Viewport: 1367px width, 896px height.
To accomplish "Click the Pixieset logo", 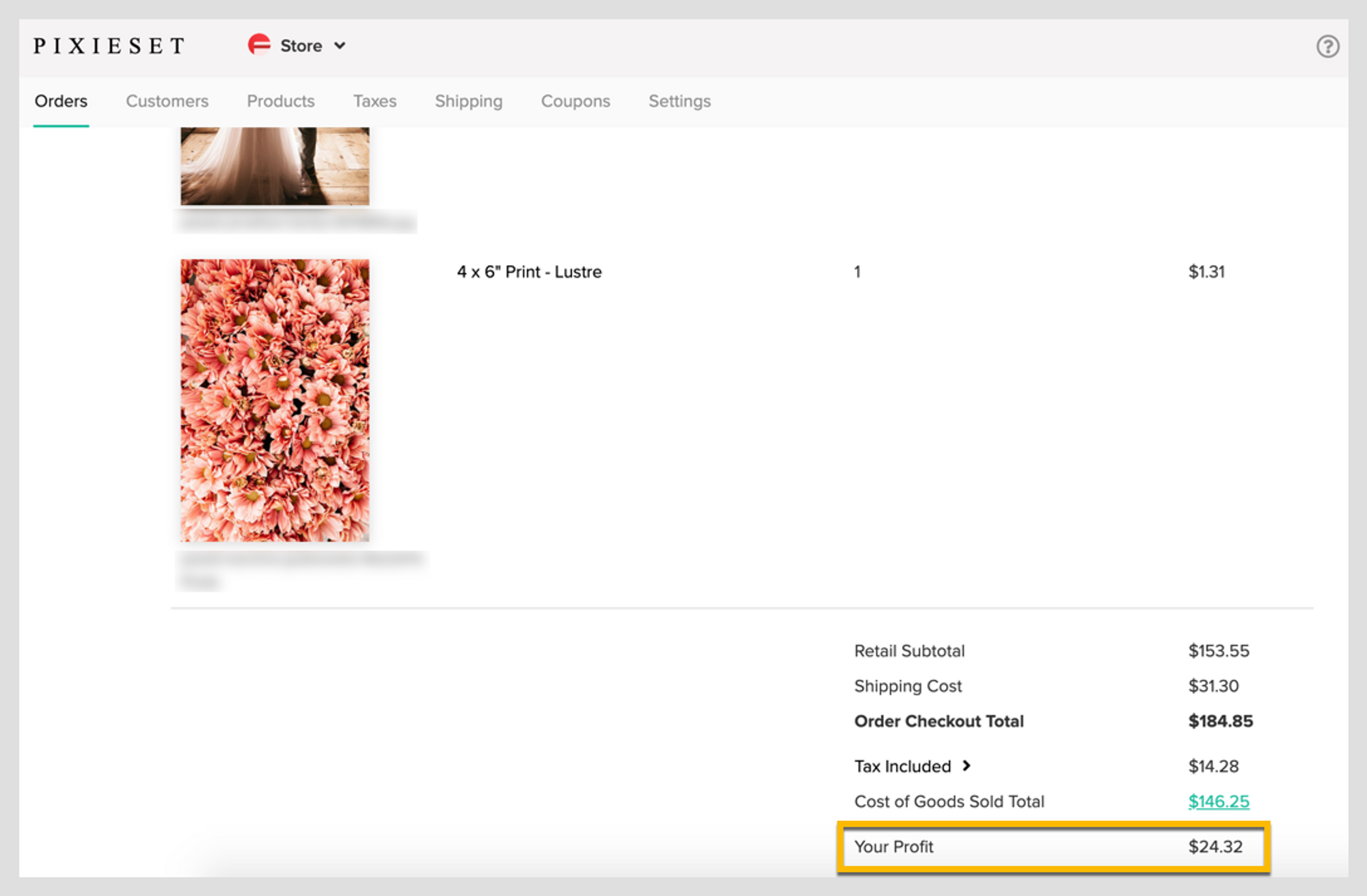I will coord(109,46).
